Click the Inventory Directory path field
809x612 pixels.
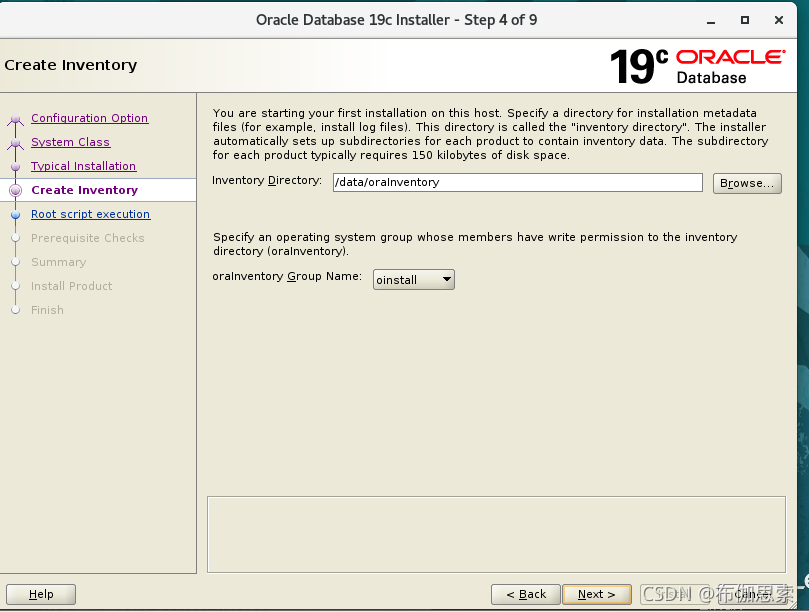[x=517, y=182]
